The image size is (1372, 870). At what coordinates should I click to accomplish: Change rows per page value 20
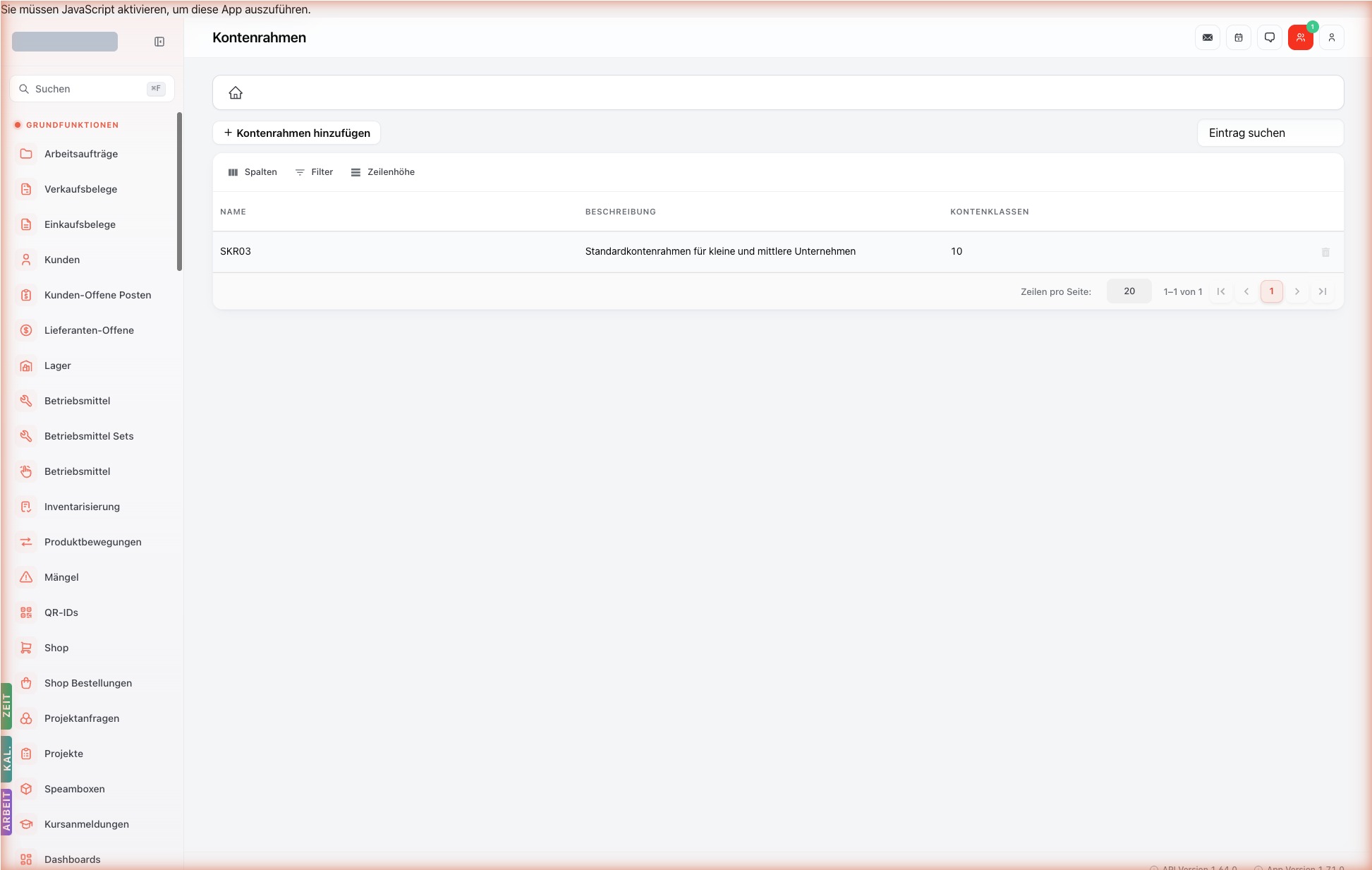[1129, 291]
